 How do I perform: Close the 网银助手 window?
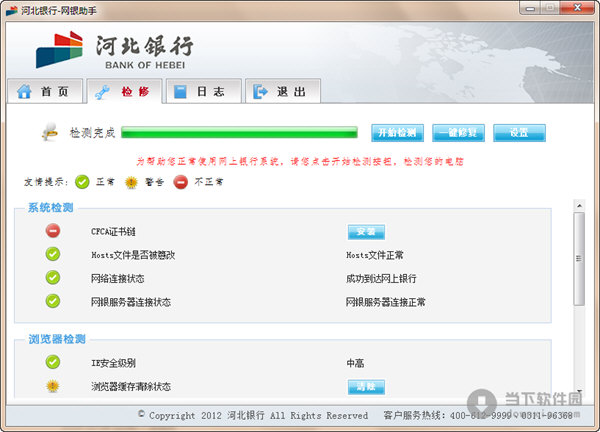[x=577, y=8]
